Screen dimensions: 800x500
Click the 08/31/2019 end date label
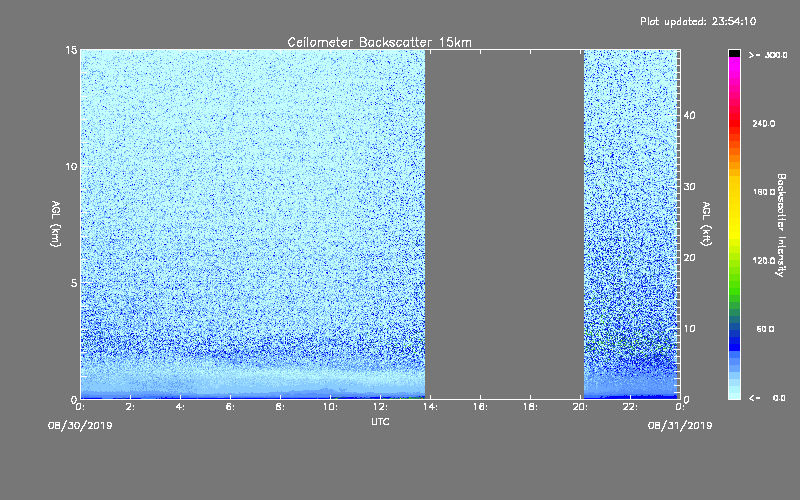point(680,426)
